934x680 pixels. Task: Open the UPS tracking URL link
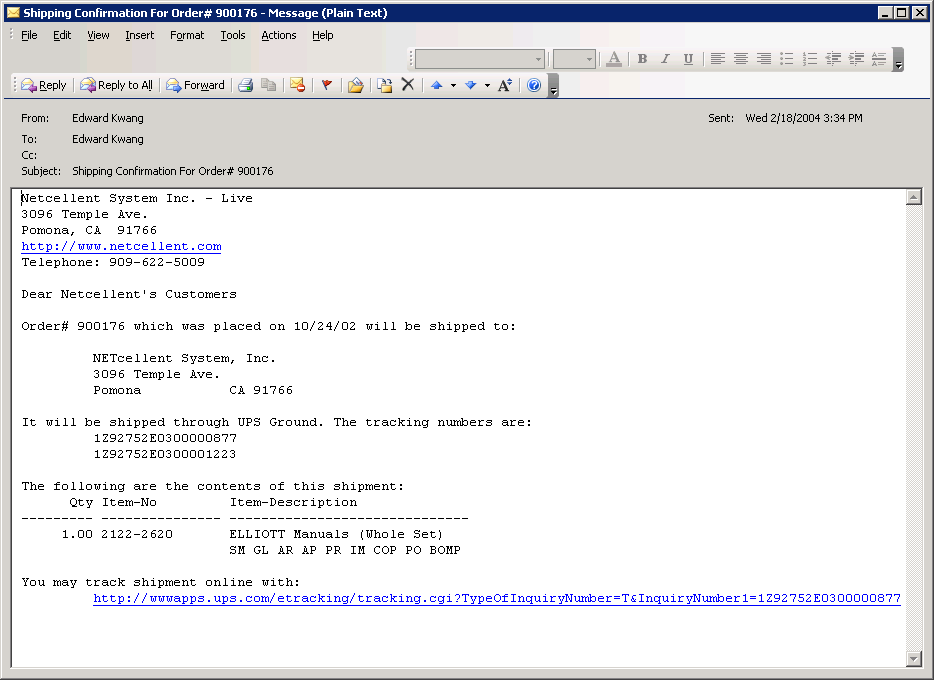click(497, 598)
